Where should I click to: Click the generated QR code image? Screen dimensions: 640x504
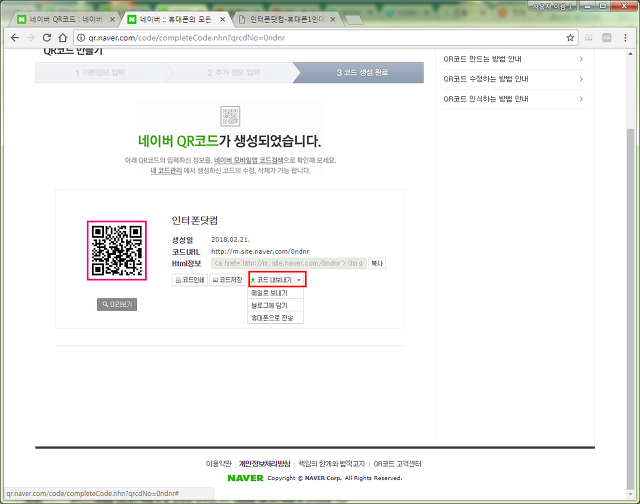click(117, 251)
